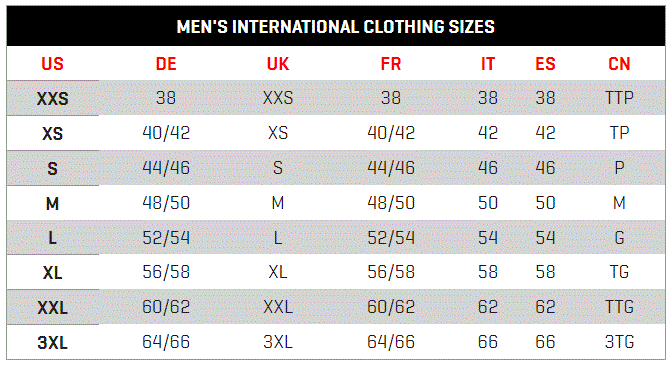Click the TTP cell in the CN column
671x366 pixels.
tap(619, 98)
